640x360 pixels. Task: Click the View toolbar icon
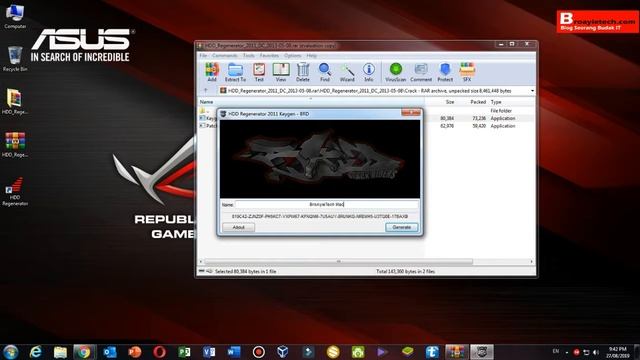tap(281, 72)
